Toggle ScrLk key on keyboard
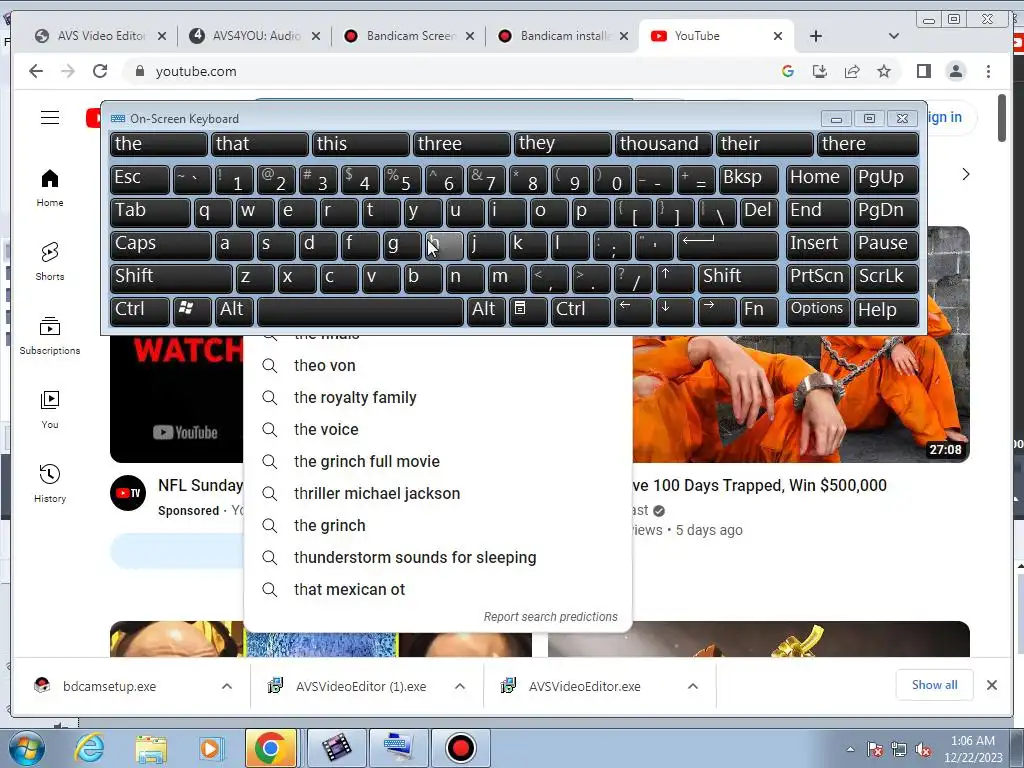The height and width of the screenshot is (768, 1024). point(886,278)
